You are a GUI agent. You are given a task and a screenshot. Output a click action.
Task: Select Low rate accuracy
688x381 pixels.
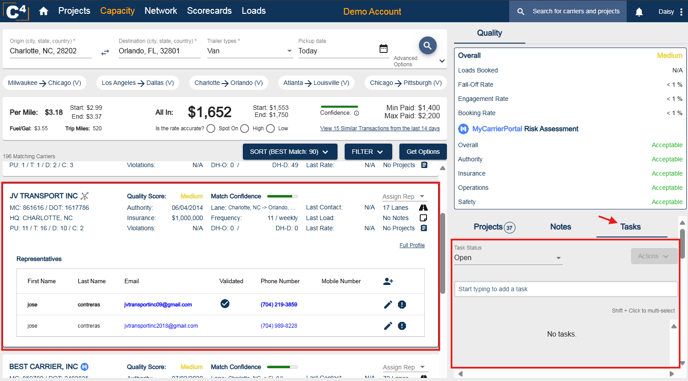[x=270, y=129]
